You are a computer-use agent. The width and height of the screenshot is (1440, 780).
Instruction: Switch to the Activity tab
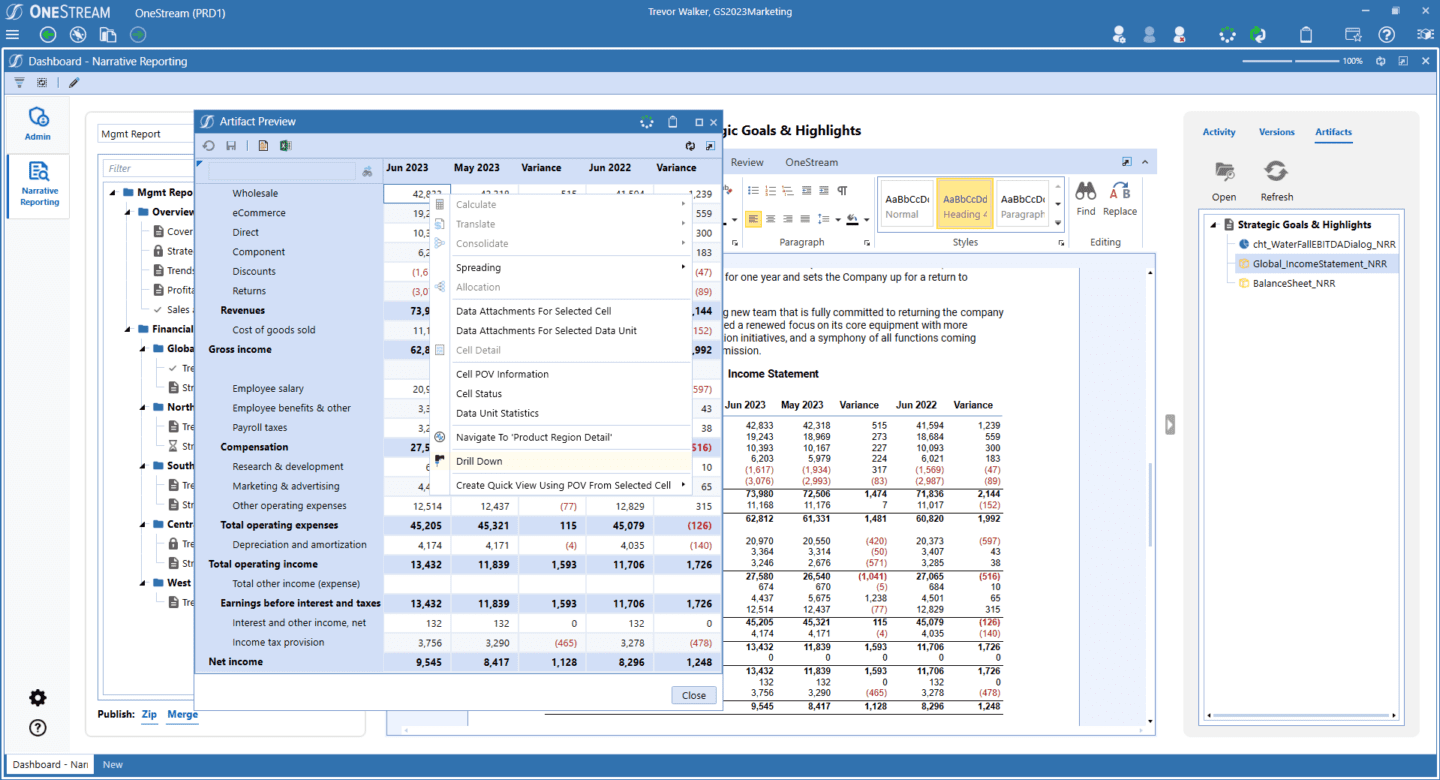coord(1219,132)
